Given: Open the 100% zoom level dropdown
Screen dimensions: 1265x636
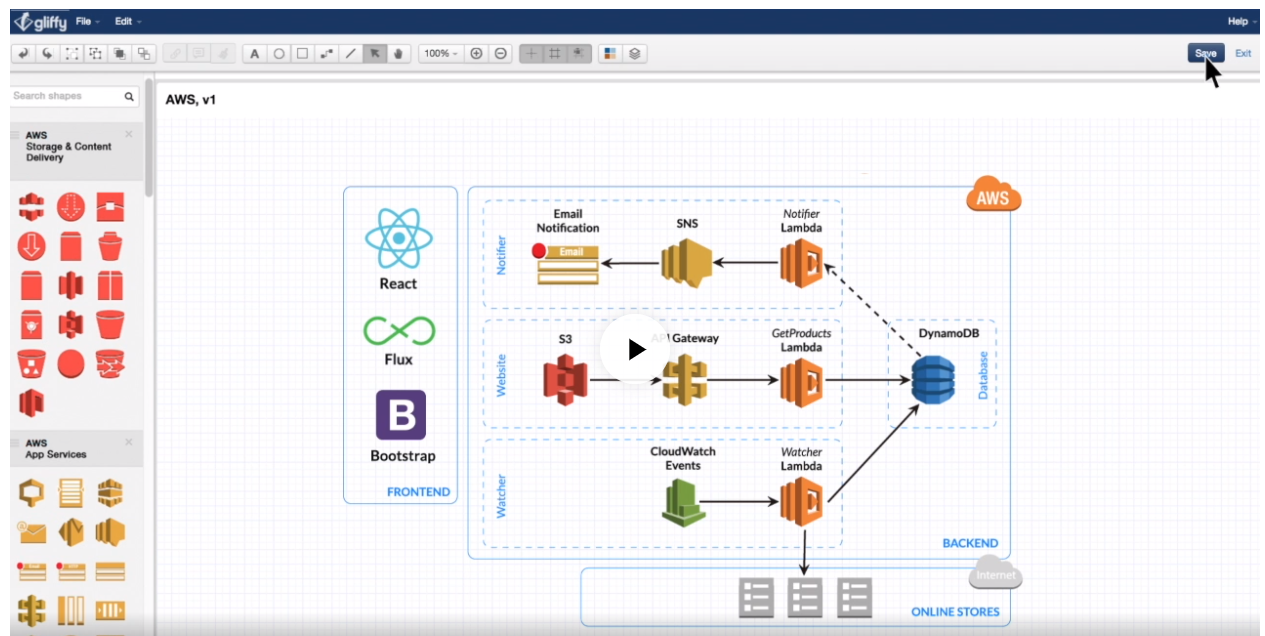Looking at the screenshot, I should point(440,54).
